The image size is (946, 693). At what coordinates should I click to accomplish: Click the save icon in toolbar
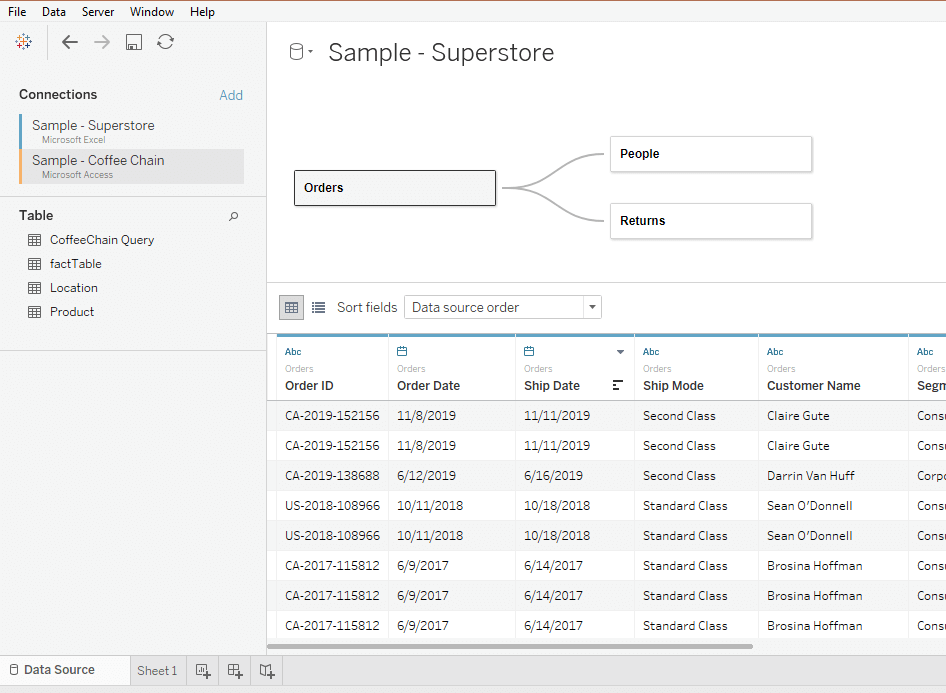click(x=134, y=42)
